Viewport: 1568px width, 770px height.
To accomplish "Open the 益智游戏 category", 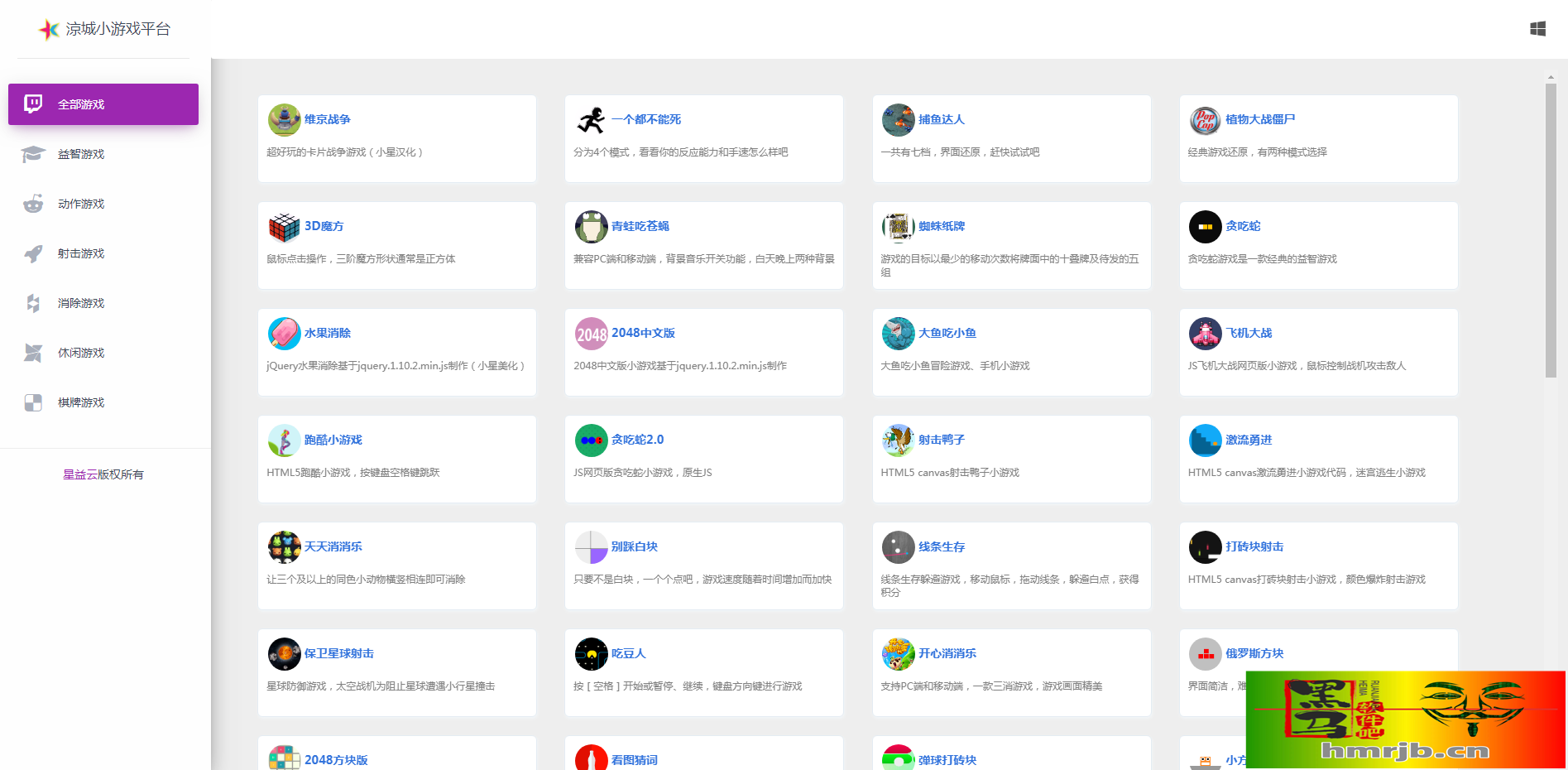I will coord(103,154).
